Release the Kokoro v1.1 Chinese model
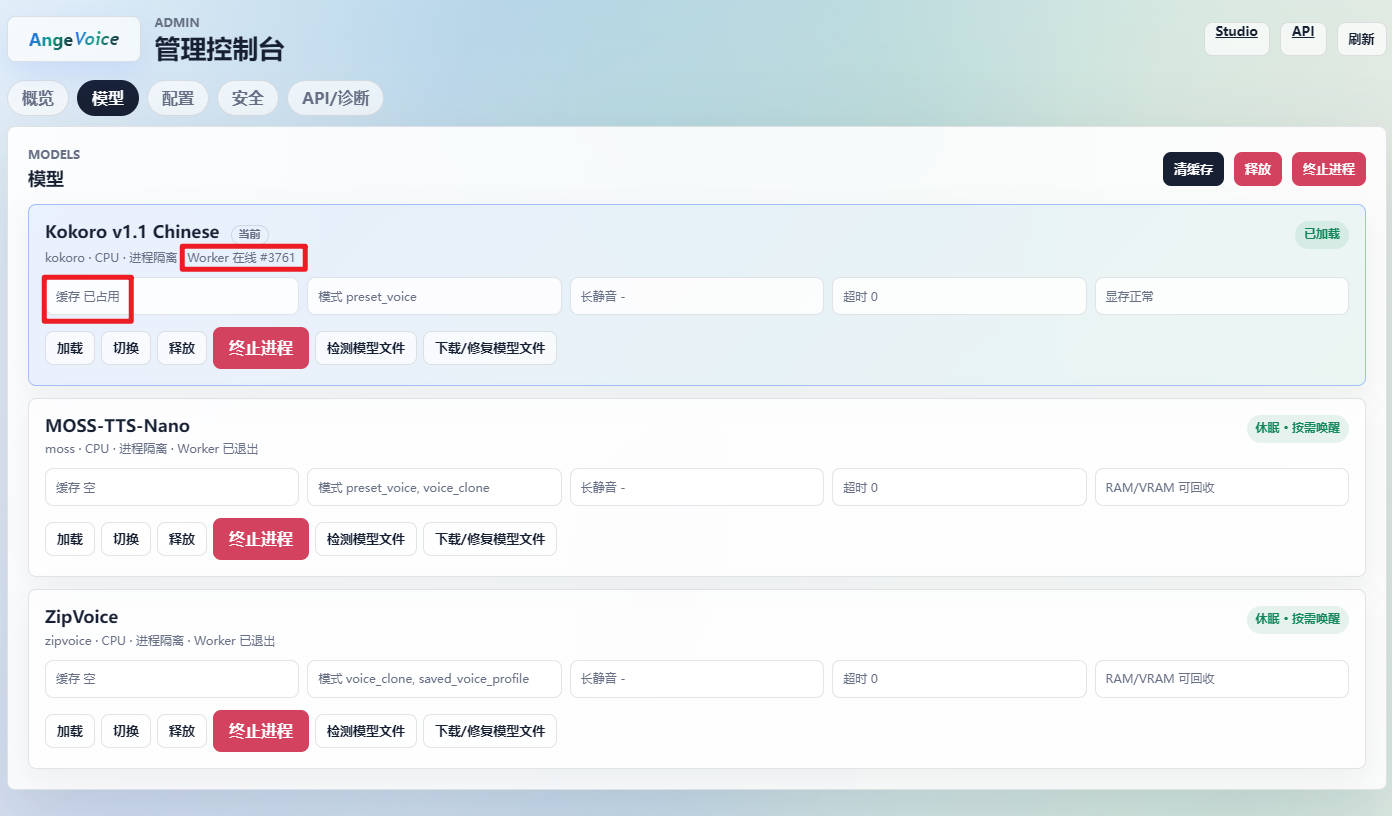Screen dimensions: 1392x816 (182, 348)
